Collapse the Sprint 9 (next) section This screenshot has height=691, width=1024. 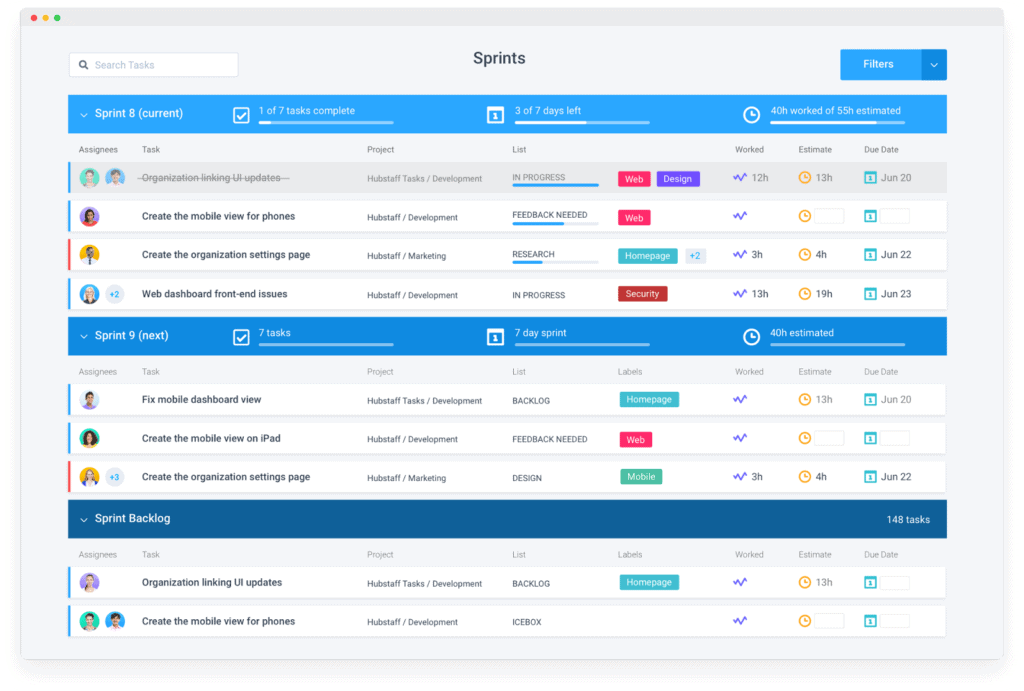click(x=84, y=336)
